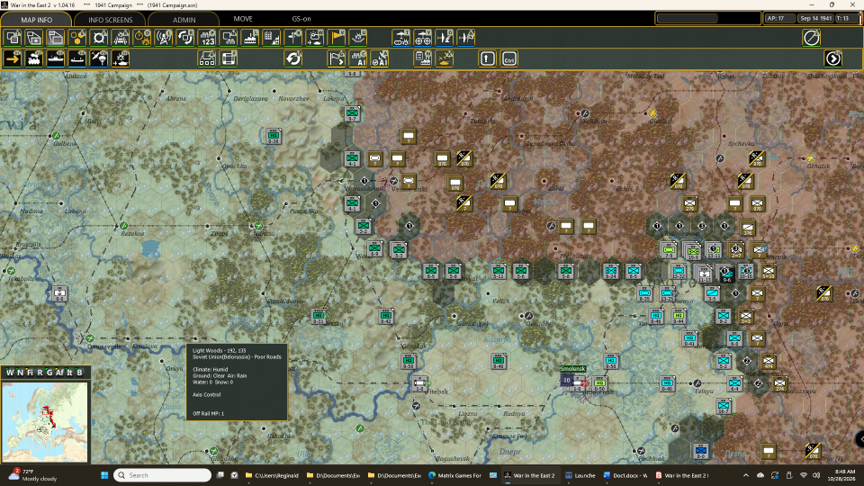Click the end turn arrow button
This screenshot has height=486, width=864.
pyautogui.click(x=833, y=58)
